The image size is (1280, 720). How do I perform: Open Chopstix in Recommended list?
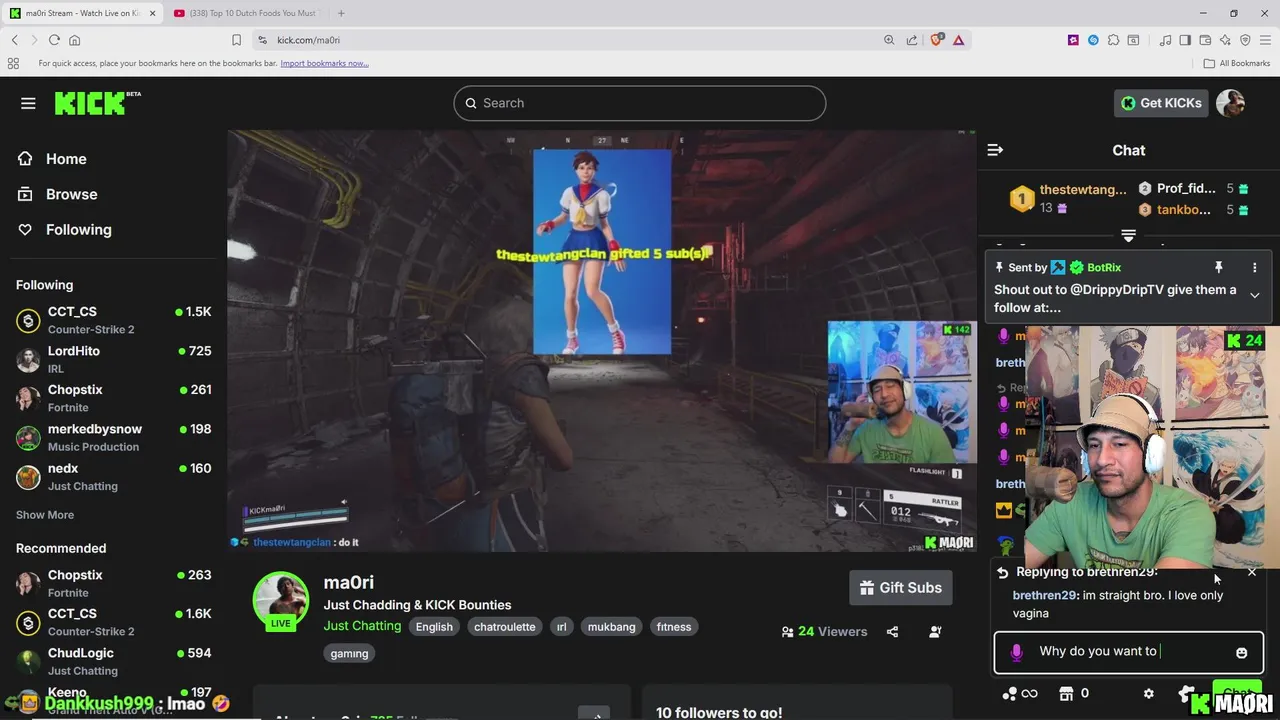pos(113,583)
